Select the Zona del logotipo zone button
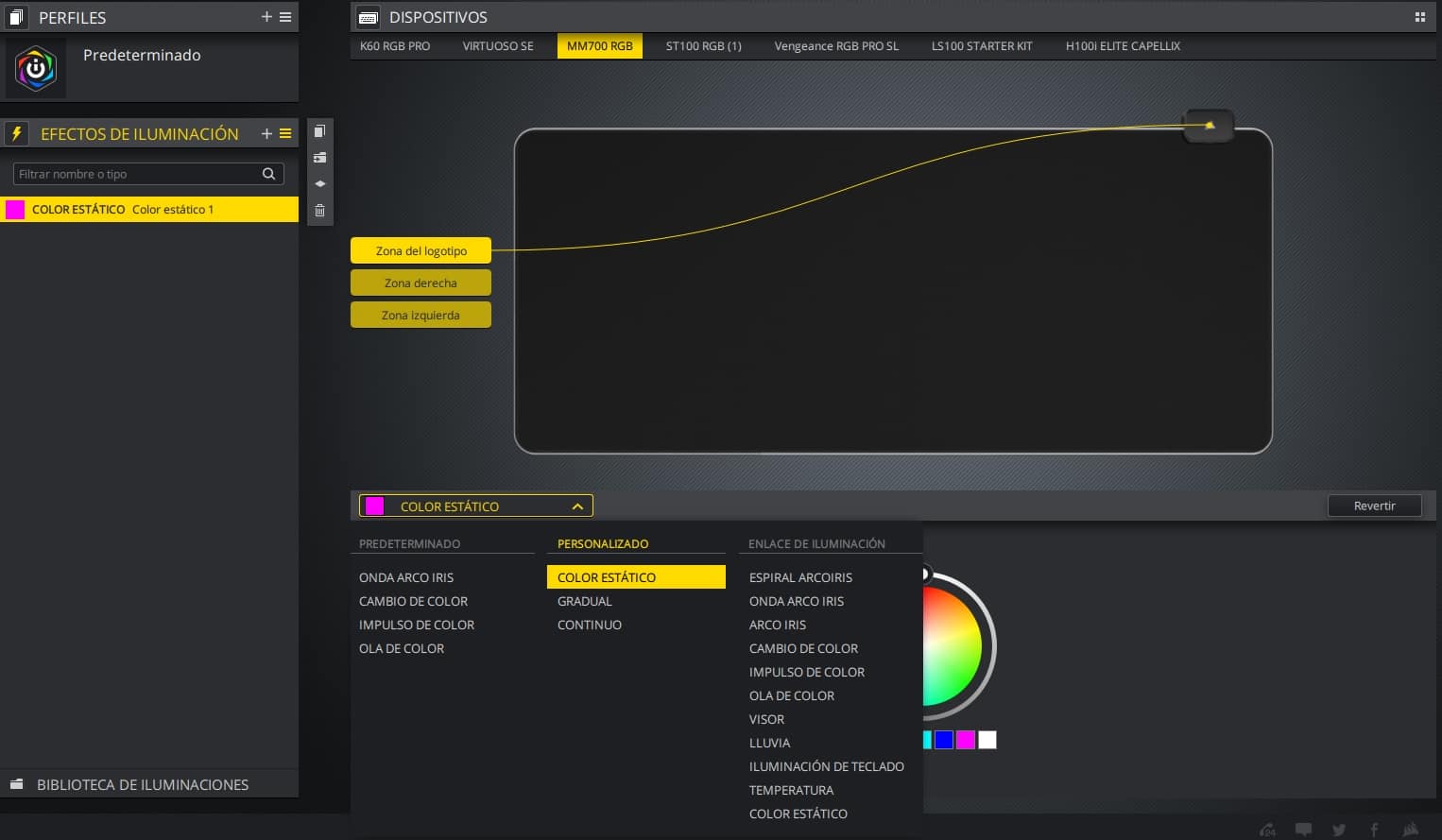The image size is (1442, 840). pyautogui.click(x=421, y=250)
